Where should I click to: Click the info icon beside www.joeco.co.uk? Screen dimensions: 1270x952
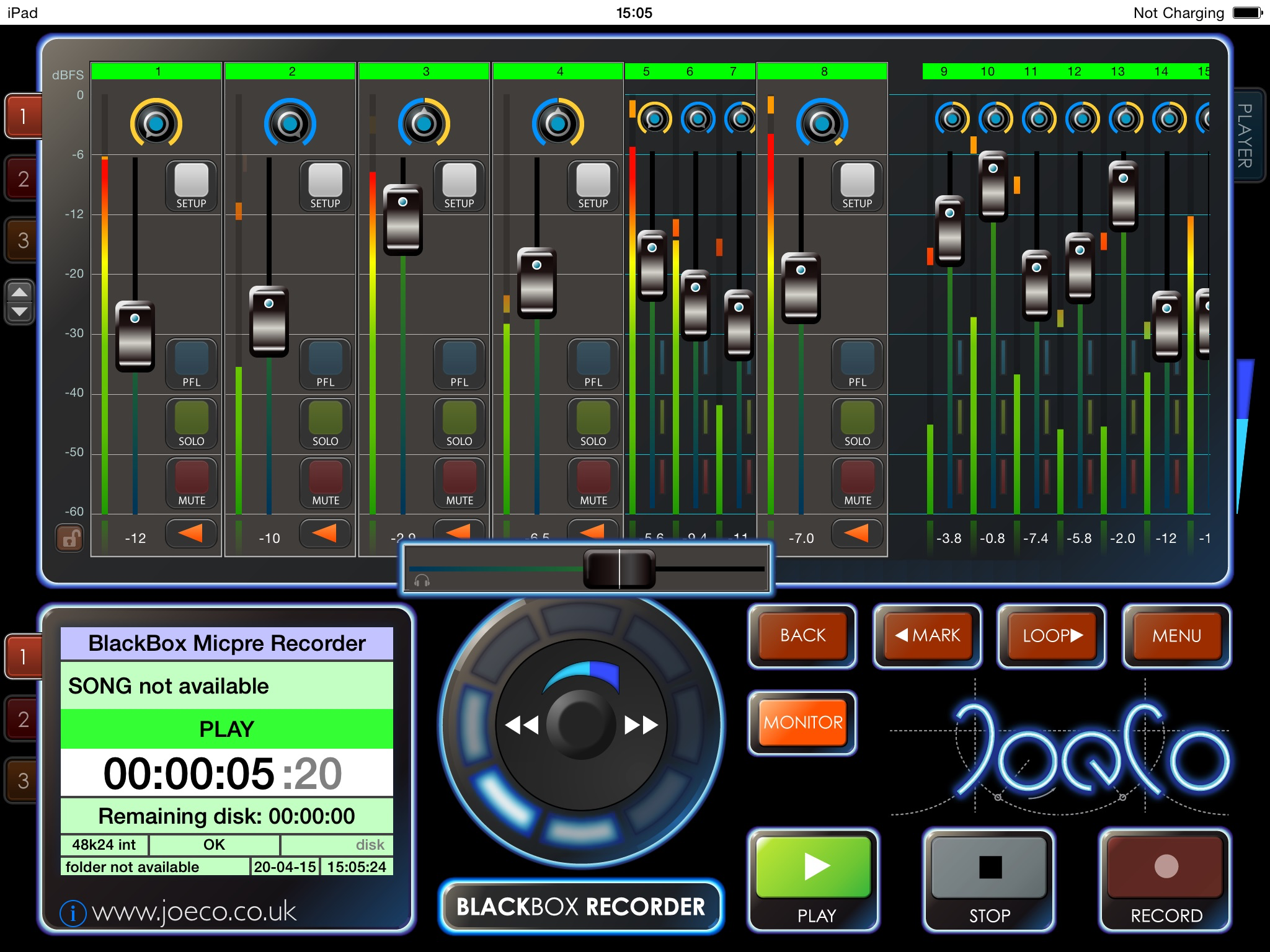pos(72,913)
